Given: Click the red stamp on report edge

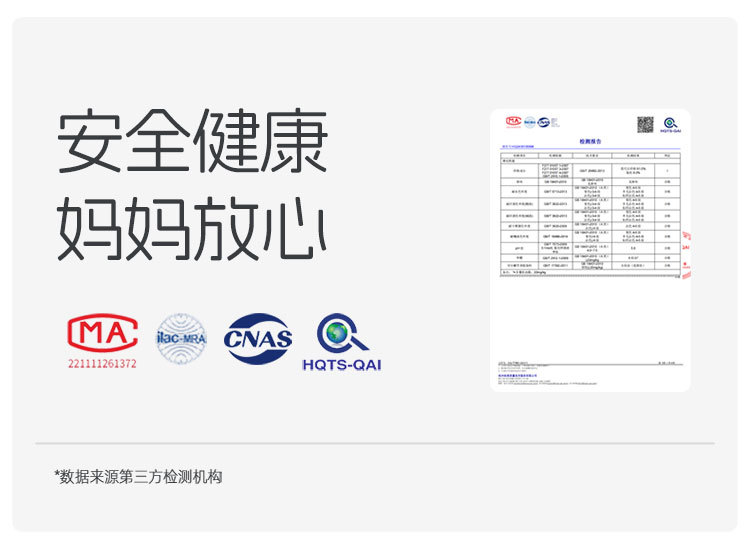Looking at the screenshot, I should tap(686, 255).
